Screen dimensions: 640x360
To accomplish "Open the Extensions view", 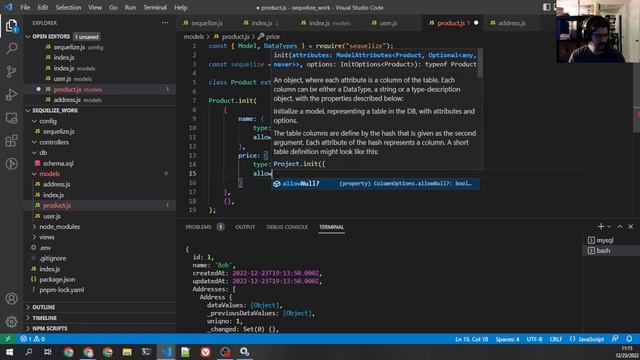I will pyautogui.click(x=11, y=141).
